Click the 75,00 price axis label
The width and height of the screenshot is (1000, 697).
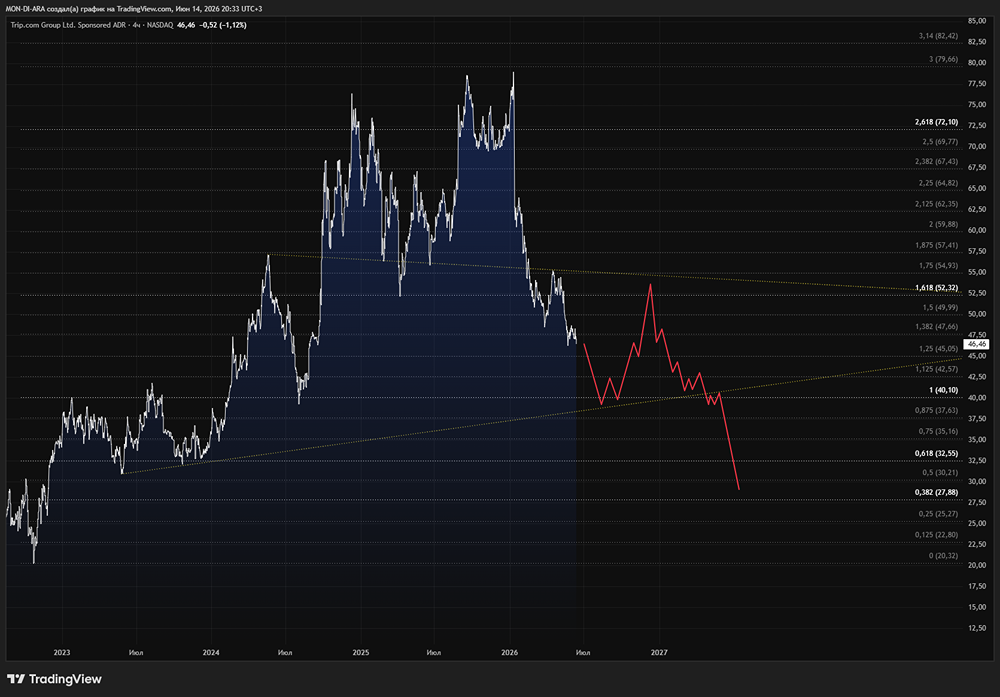coord(977,105)
